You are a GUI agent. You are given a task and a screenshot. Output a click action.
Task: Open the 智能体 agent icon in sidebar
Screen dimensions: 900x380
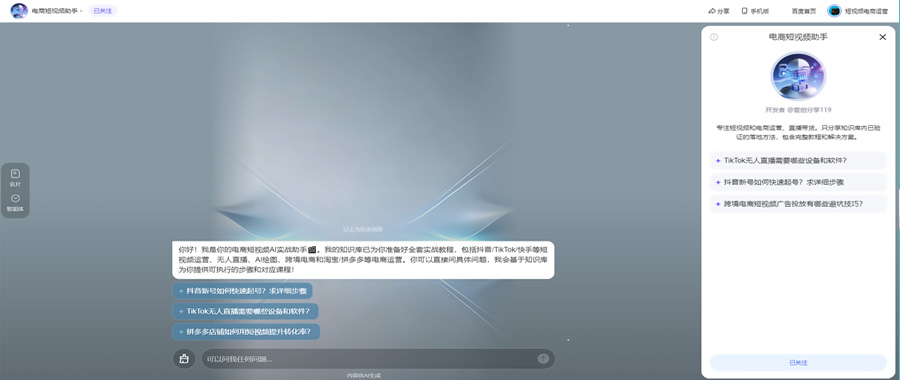click(15, 203)
